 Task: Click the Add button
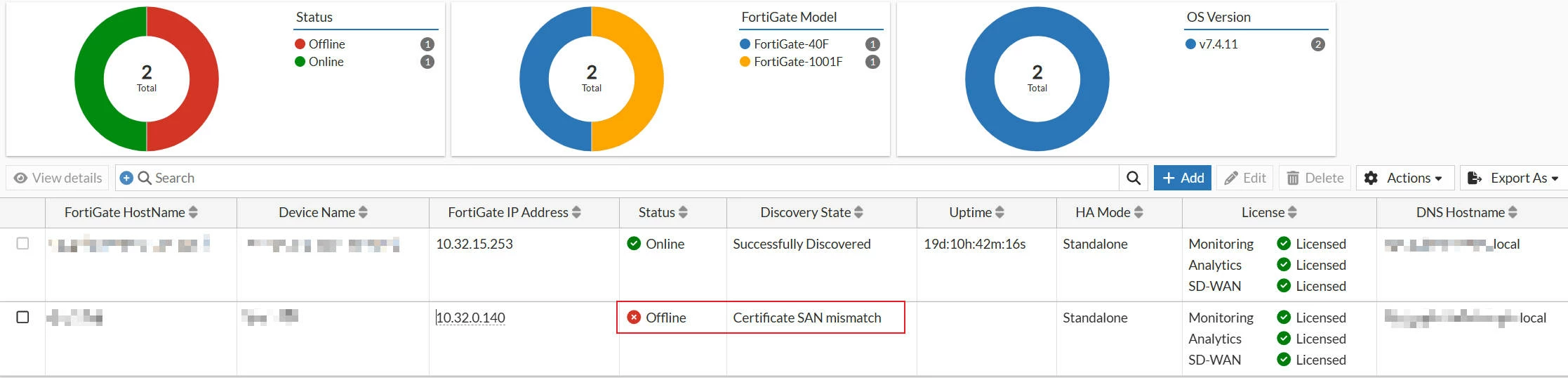click(1183, 178)
